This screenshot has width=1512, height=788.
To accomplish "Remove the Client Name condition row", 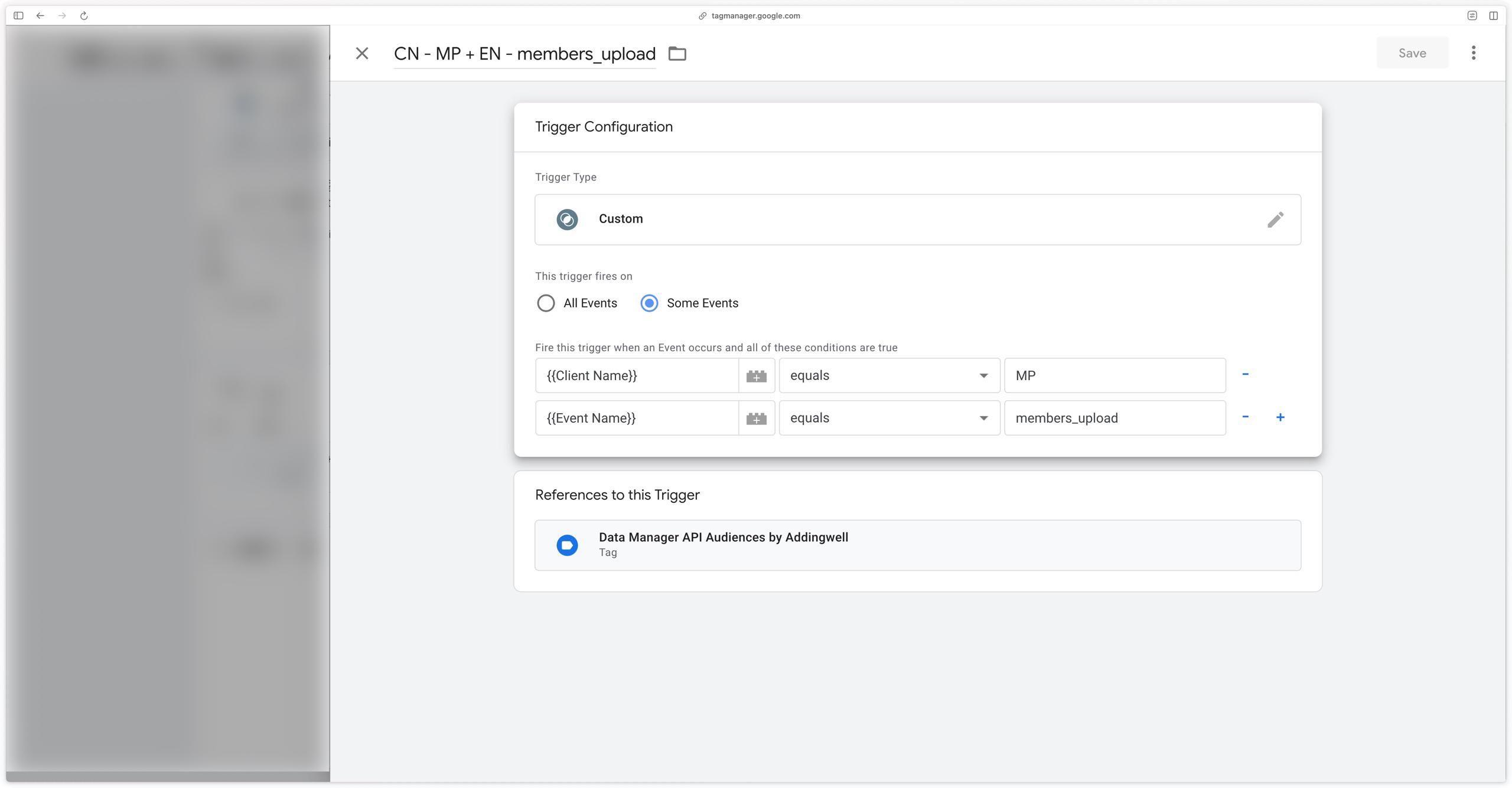I will click(1246, 374).
